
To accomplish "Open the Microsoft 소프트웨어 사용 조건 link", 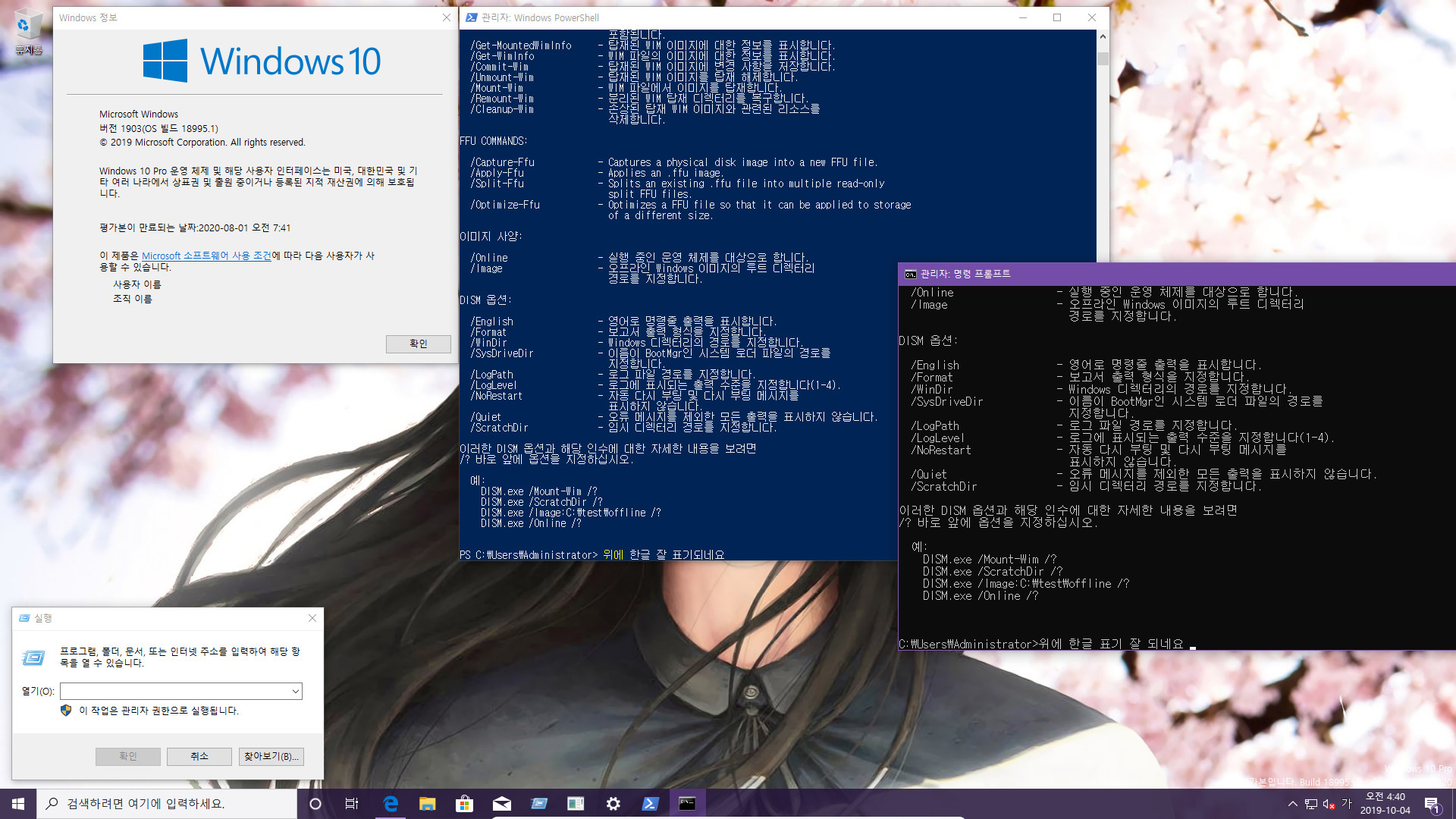I will [206, 256].
